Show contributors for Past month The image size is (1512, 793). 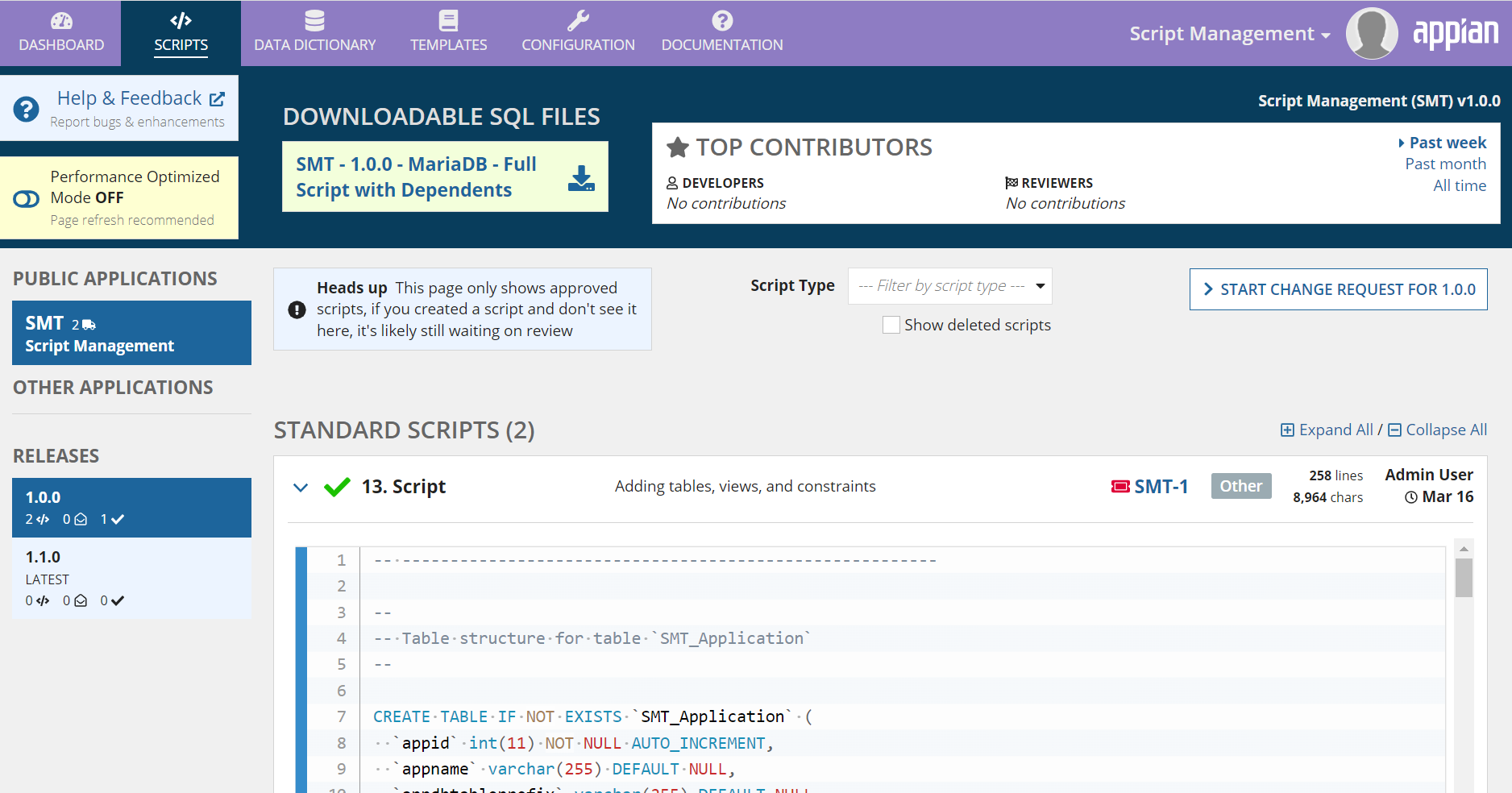tap(1445, 164)
